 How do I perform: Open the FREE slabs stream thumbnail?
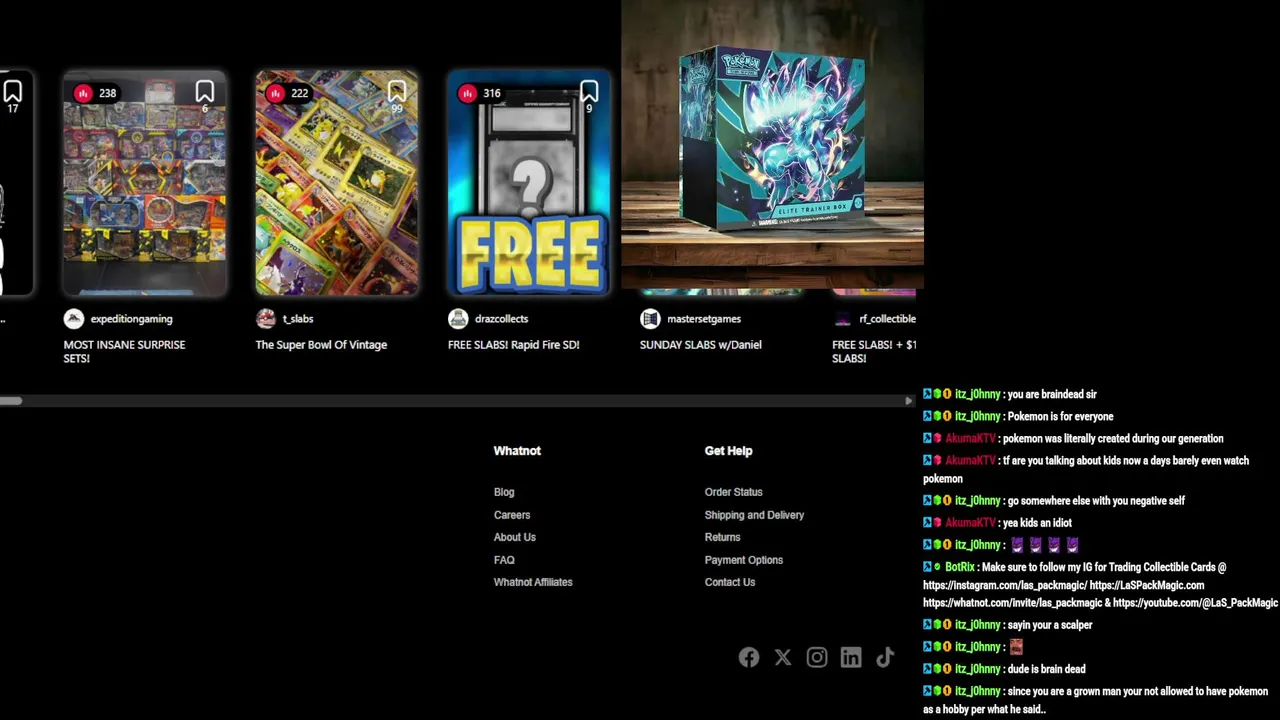tap(529, 184)
